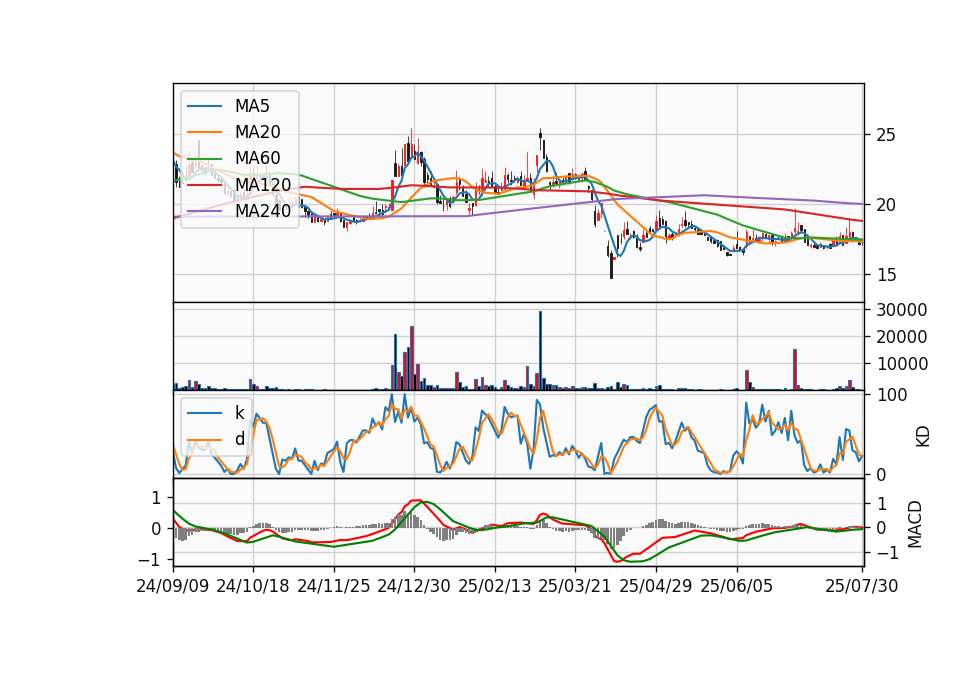The height and width of the screenshot is (690, 960).
Task: Click the KD axis title
Action: [923, 436]
